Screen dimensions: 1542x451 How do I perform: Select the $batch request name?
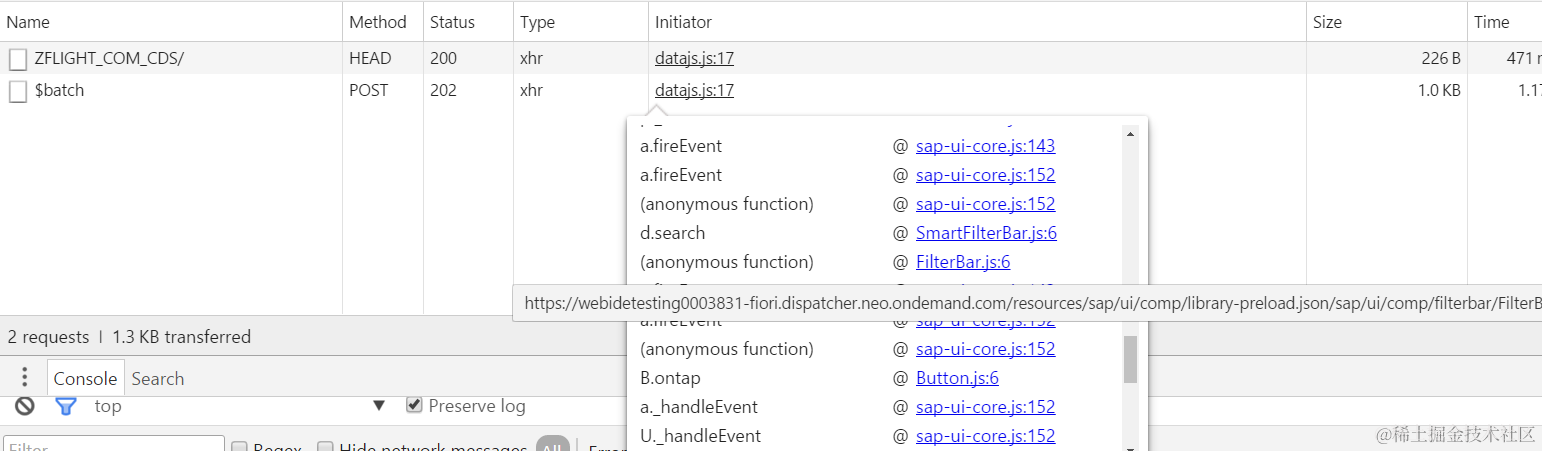(x=59, y=91)
